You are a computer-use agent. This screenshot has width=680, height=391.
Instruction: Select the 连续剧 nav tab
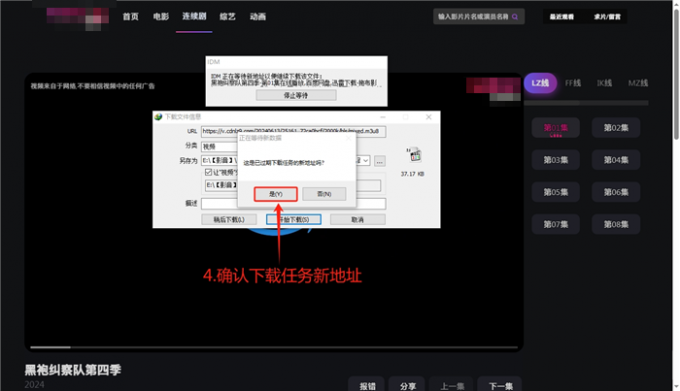tap(194, 16)
